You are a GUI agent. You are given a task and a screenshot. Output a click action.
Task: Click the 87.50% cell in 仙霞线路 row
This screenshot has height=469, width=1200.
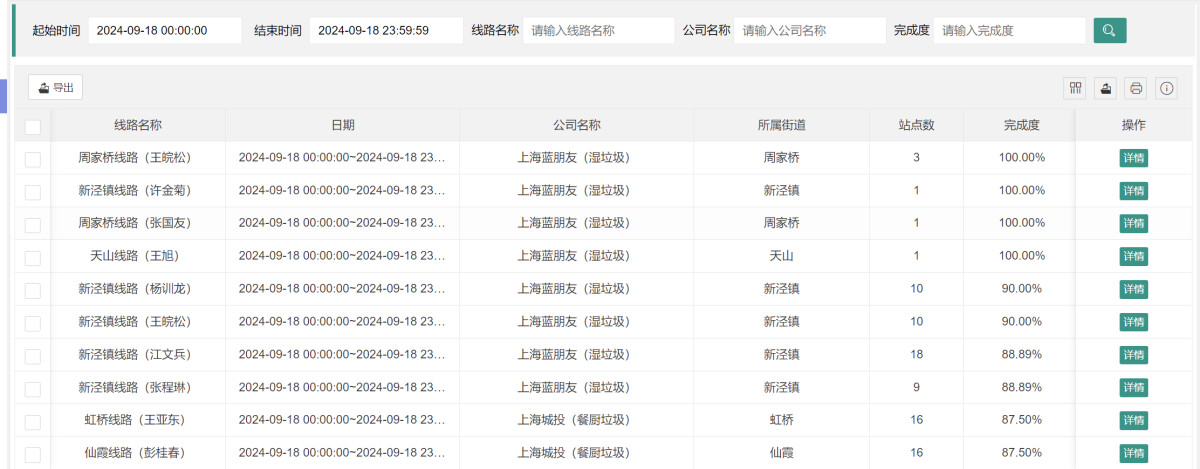pyautogui.click(x=1022, y=454)
